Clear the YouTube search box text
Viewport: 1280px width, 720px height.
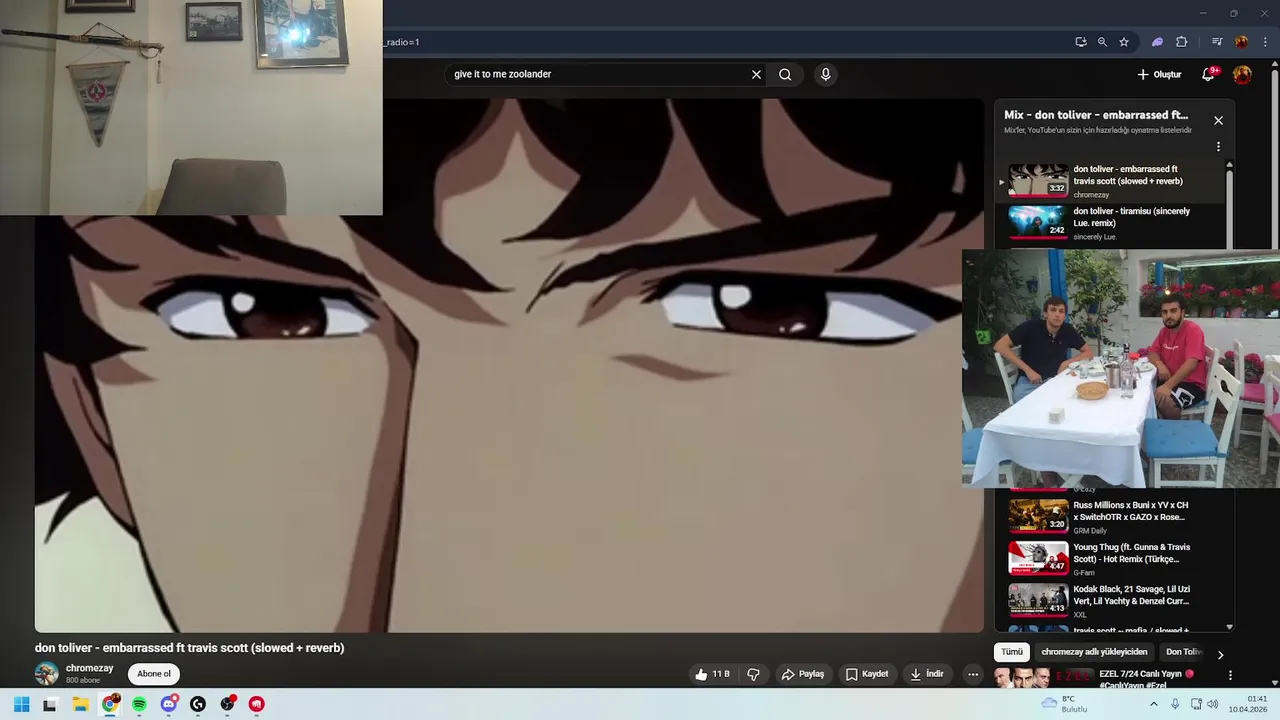pos(756,74)
